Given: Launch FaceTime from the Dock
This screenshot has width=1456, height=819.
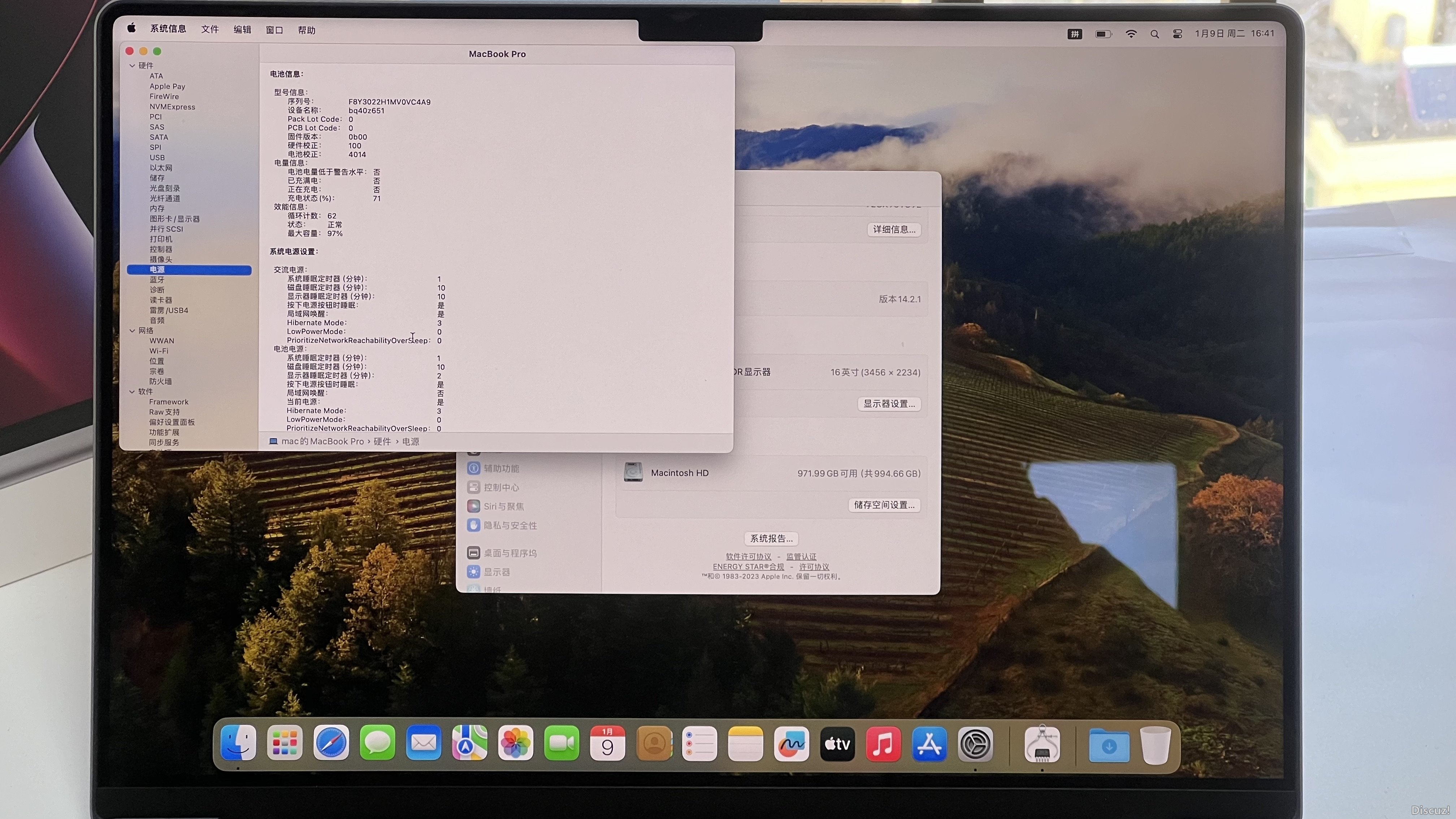Looking at the screenshot, I should (562, 743).
